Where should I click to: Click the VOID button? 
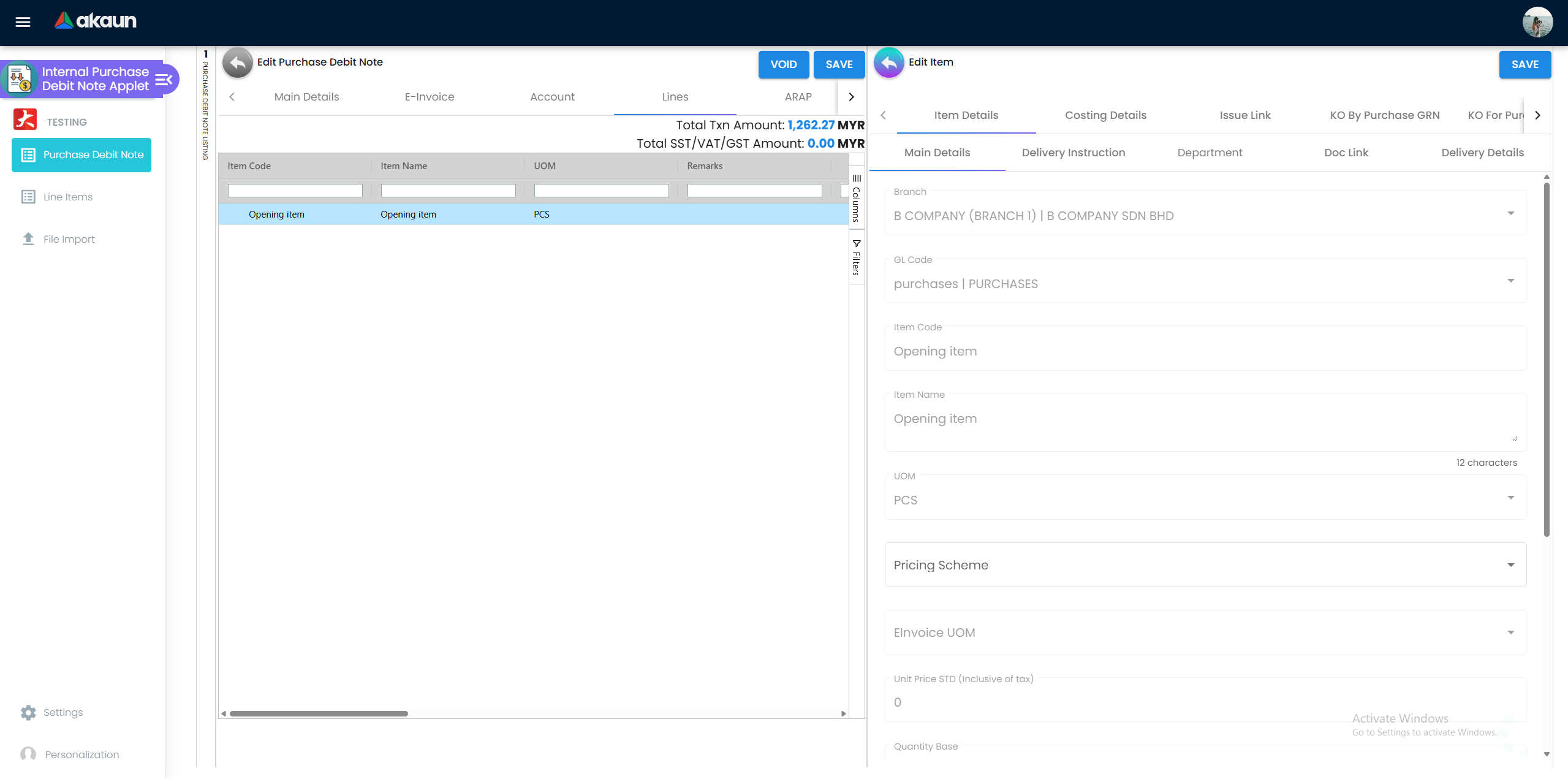coord(783,64)
